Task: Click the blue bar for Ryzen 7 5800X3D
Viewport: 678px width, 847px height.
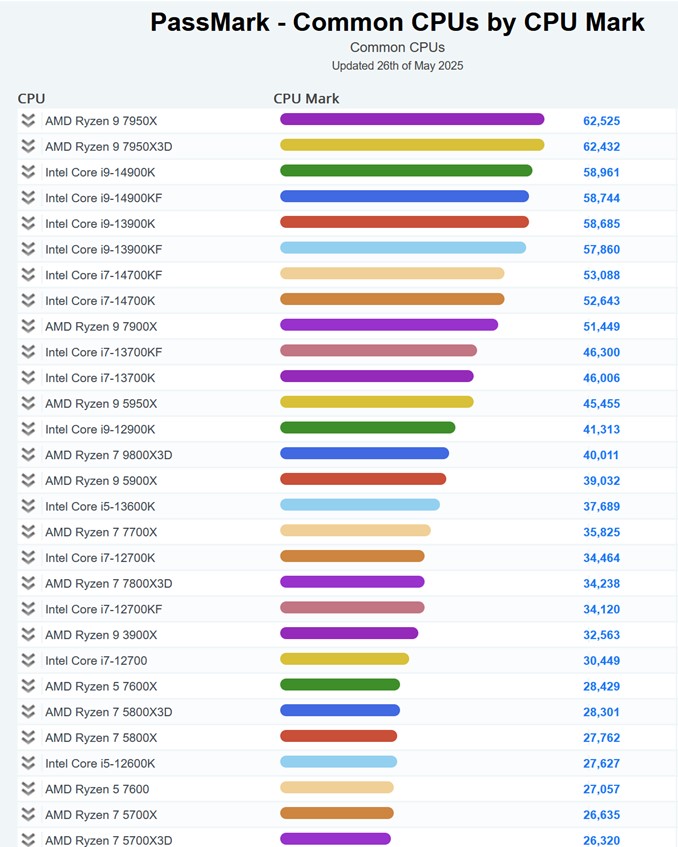Action: pyautogui.click(x=340, y=710)
